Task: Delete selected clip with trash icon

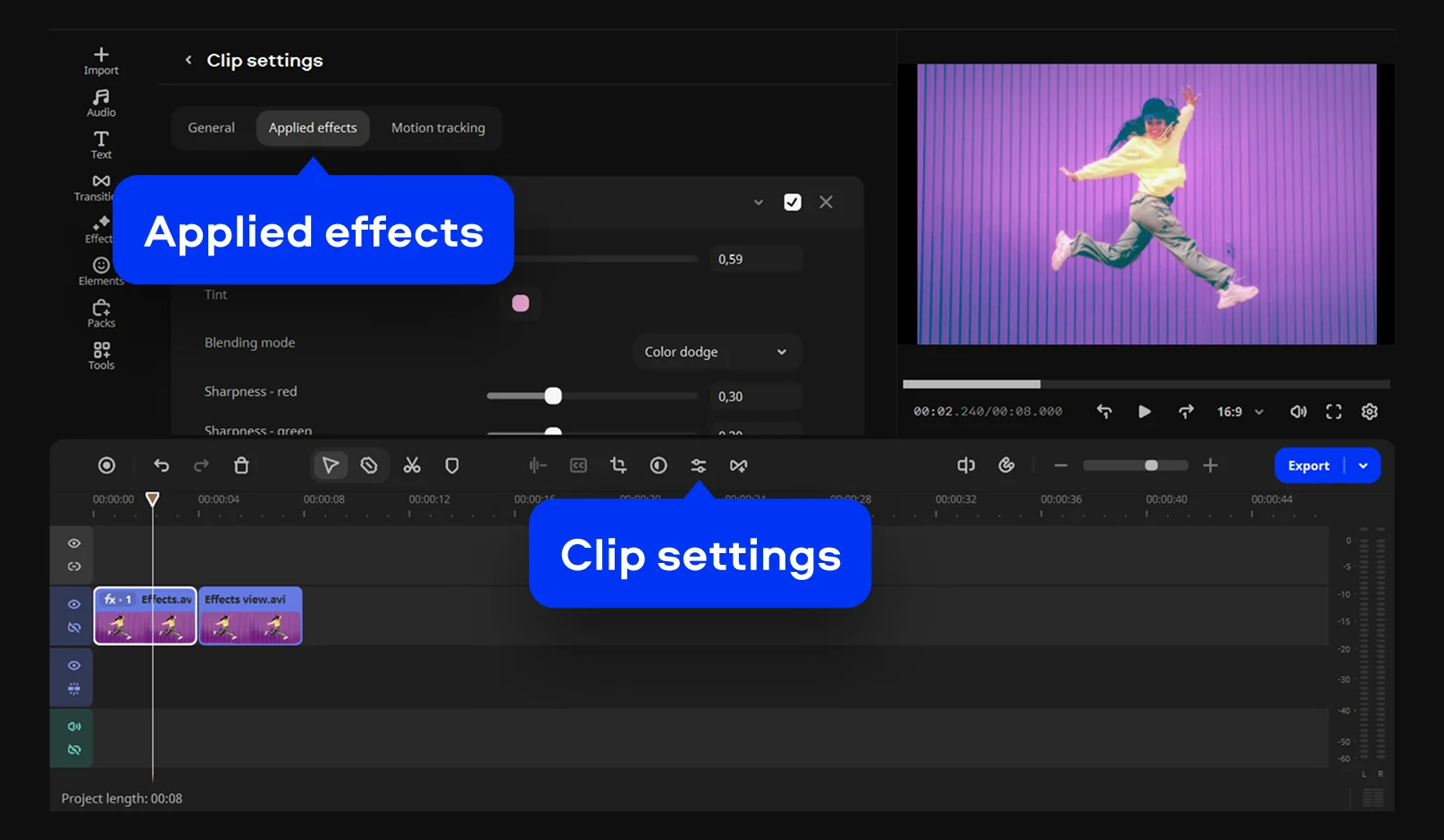Action: [x=241, y=466]
